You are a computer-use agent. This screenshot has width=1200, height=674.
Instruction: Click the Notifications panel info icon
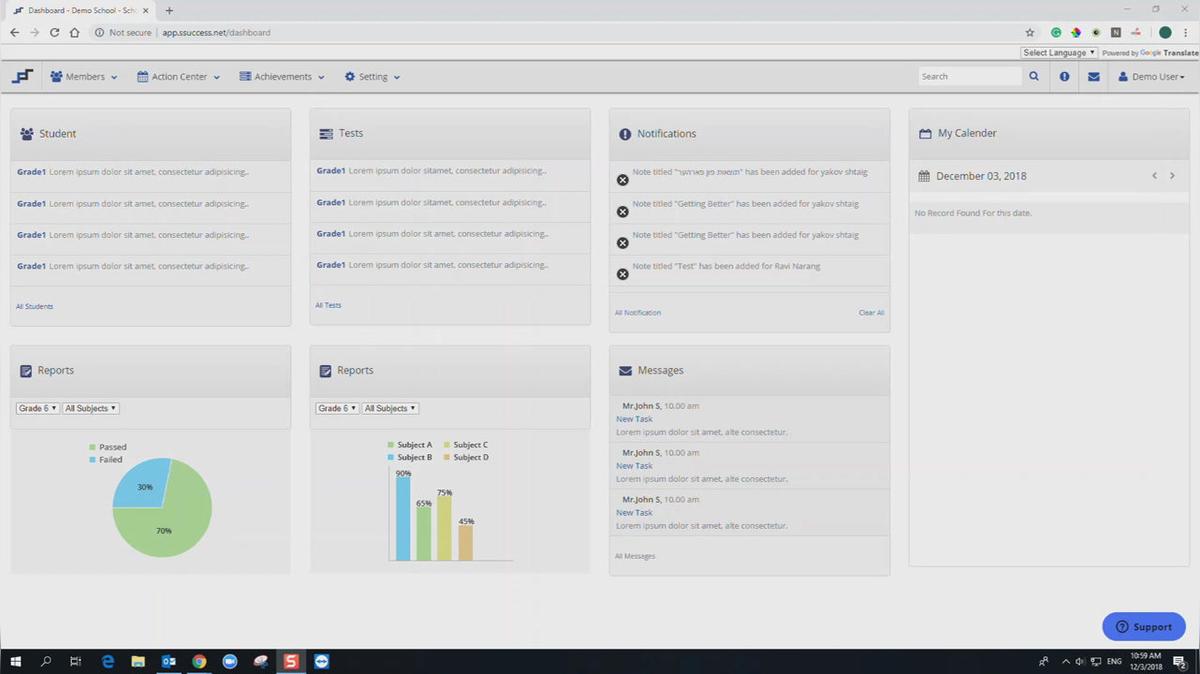[x=625, y=134]
